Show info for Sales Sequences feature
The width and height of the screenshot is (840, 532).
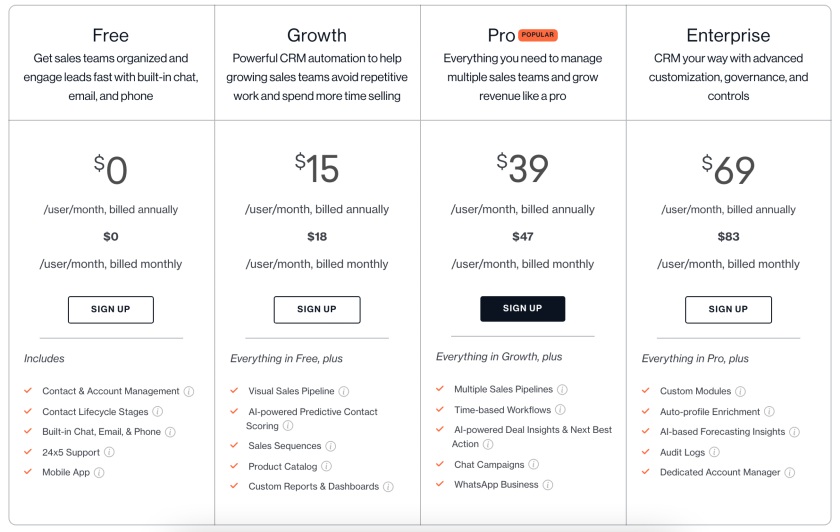(x=331, y=446)
